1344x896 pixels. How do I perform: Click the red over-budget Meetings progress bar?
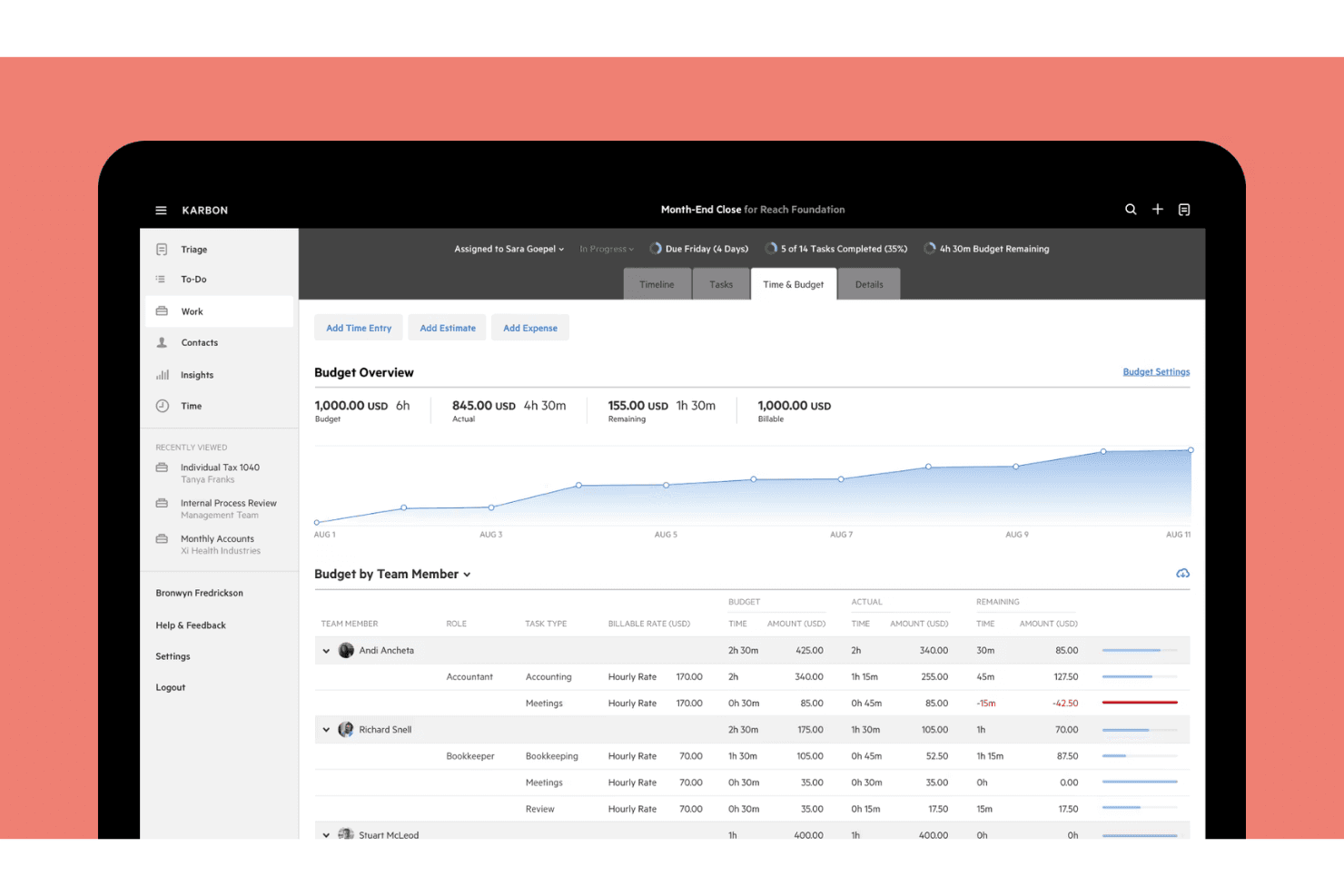1140,703
